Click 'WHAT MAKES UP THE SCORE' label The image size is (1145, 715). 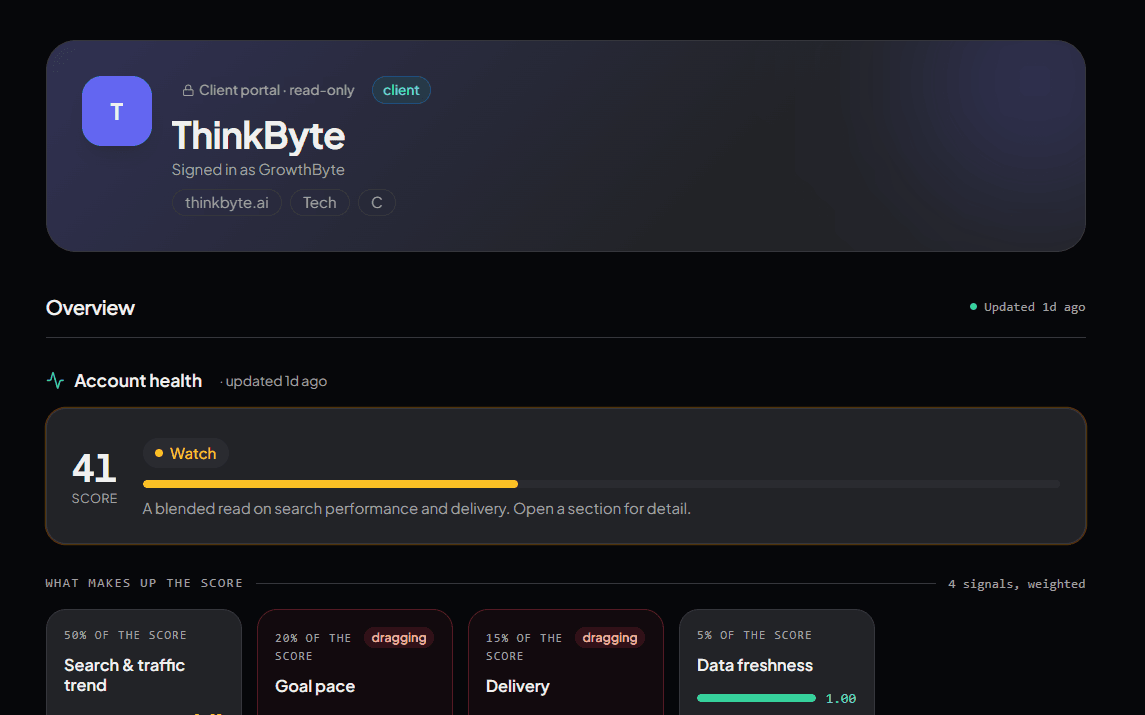tap(144, 583)
